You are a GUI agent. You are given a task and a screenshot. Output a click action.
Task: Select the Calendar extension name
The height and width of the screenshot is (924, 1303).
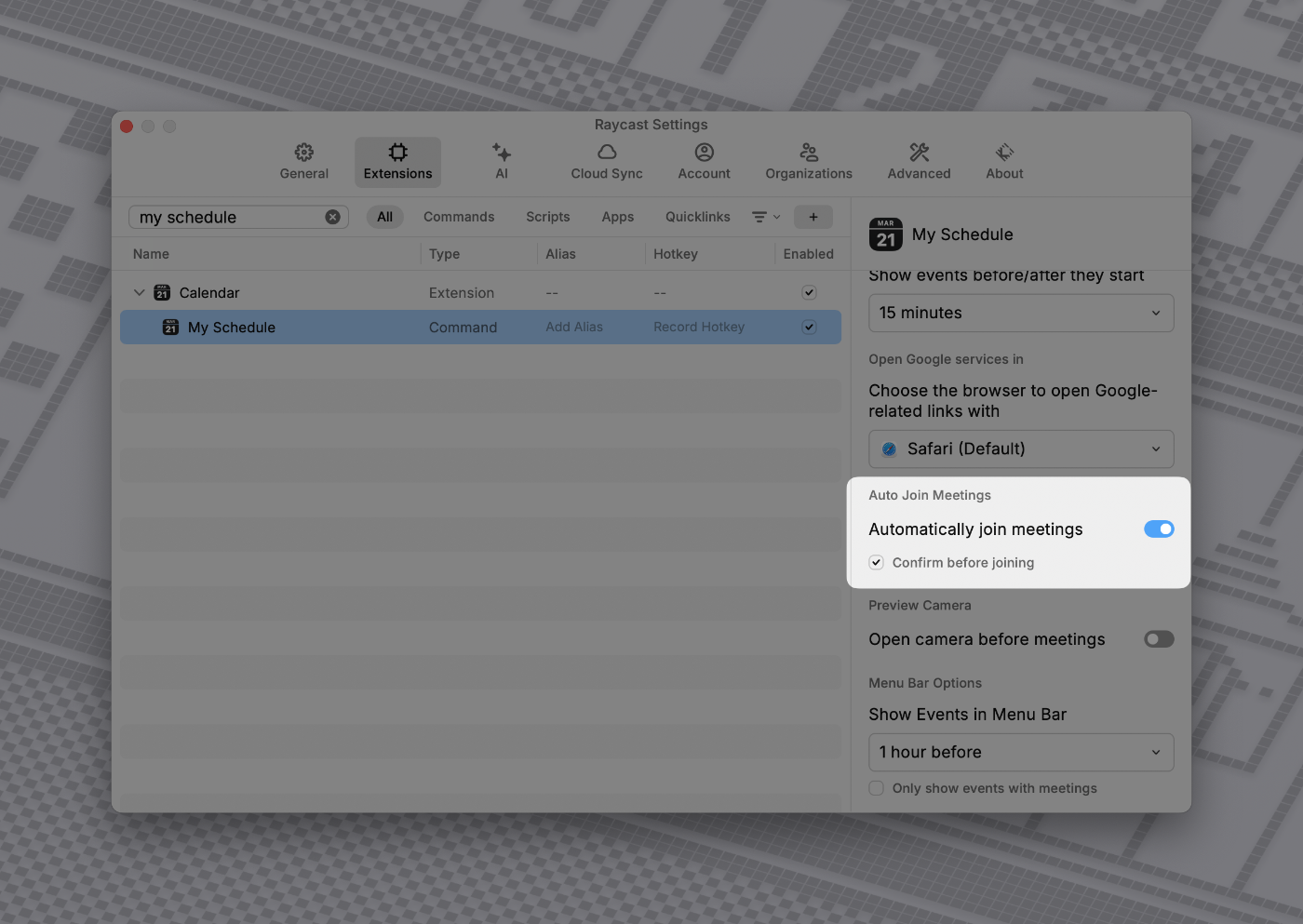[209, 293]
